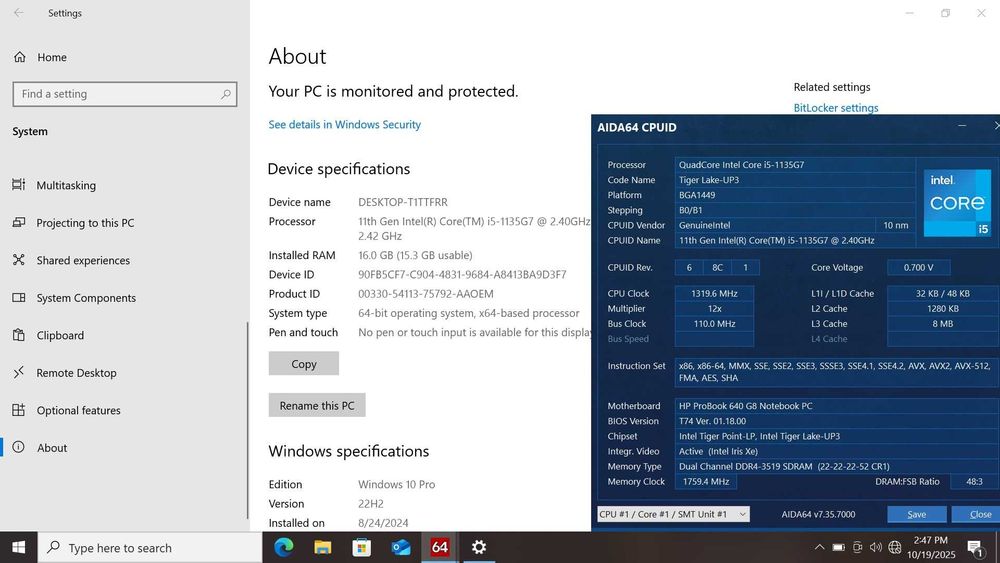
Task: Open the notification center icon
Action: click(974, 547)
